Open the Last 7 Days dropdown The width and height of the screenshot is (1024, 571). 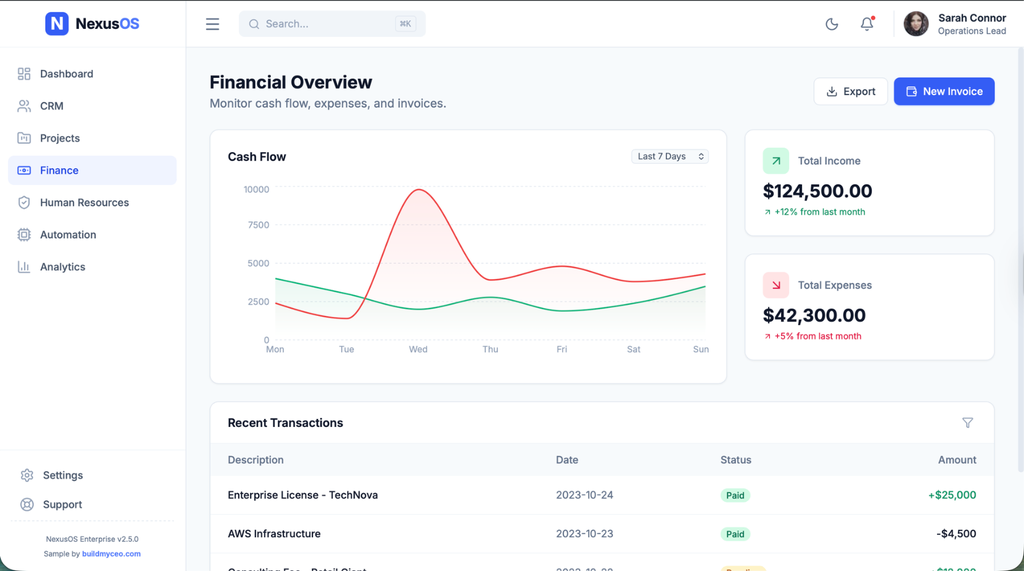670,157
